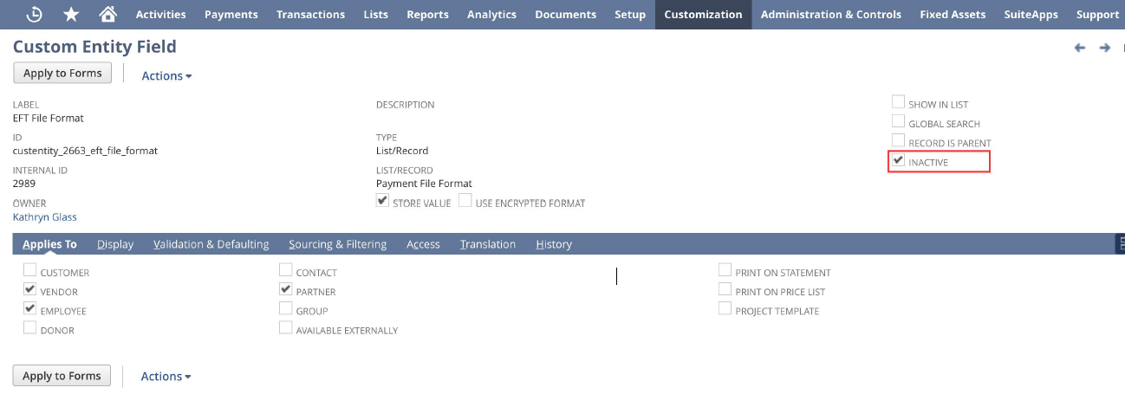Open the Reports menu
This screenshot has width=1125, height=394.
point(428,14)
